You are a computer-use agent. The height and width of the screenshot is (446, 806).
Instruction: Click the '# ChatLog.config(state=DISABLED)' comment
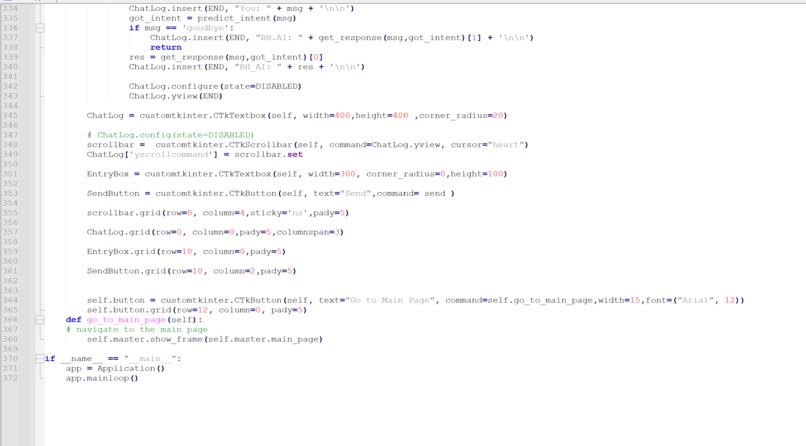pyautogui.click(x=170, y=135)
